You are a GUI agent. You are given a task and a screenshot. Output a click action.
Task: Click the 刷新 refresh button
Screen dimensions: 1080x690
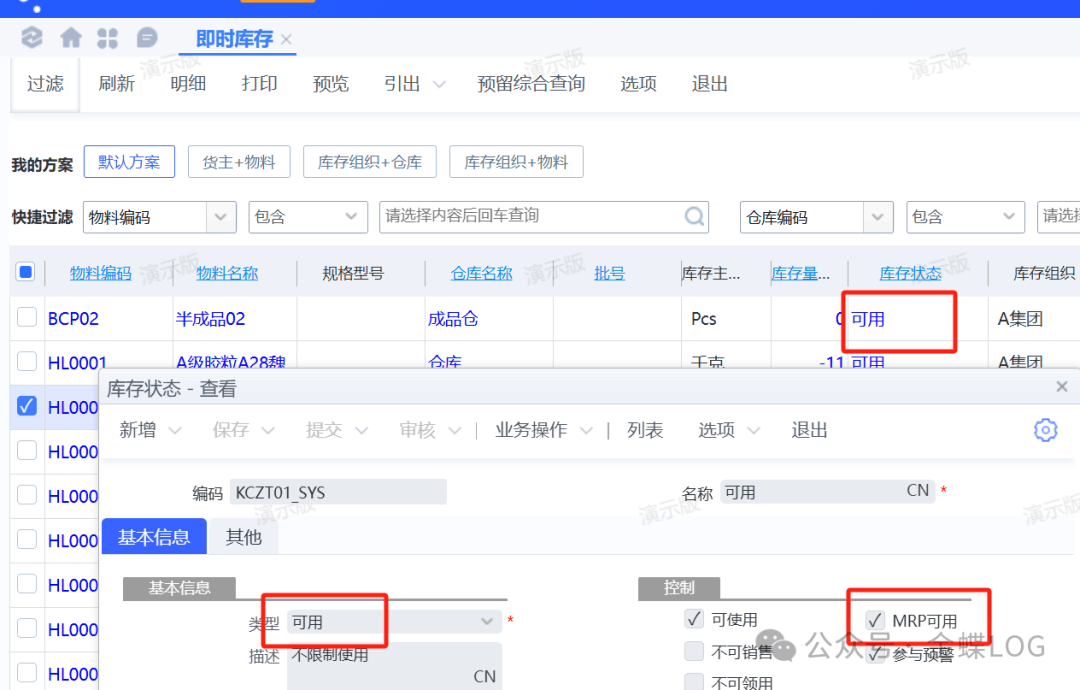(x=116, y=84)
